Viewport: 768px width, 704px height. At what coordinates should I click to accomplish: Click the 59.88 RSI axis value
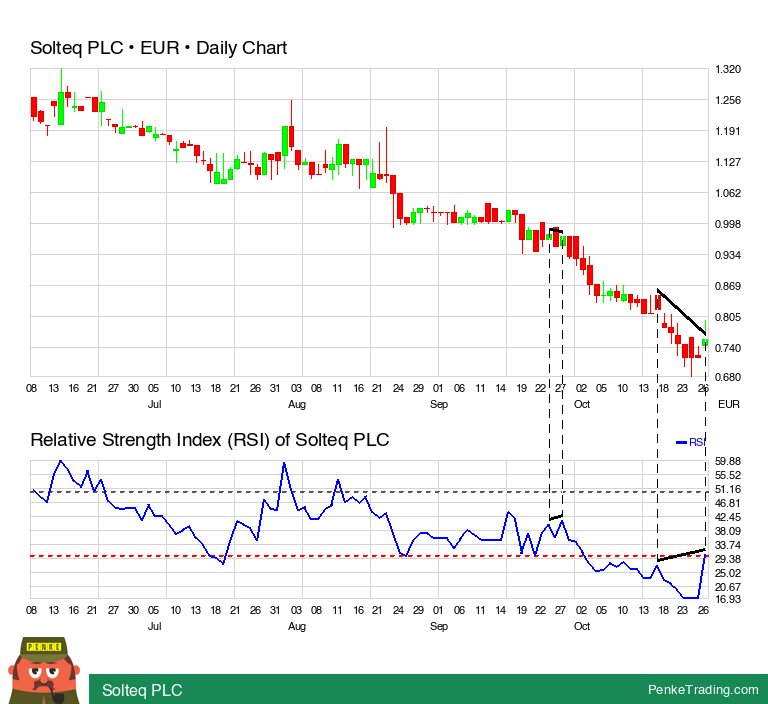pyautogui.click(x=728, y=461)
